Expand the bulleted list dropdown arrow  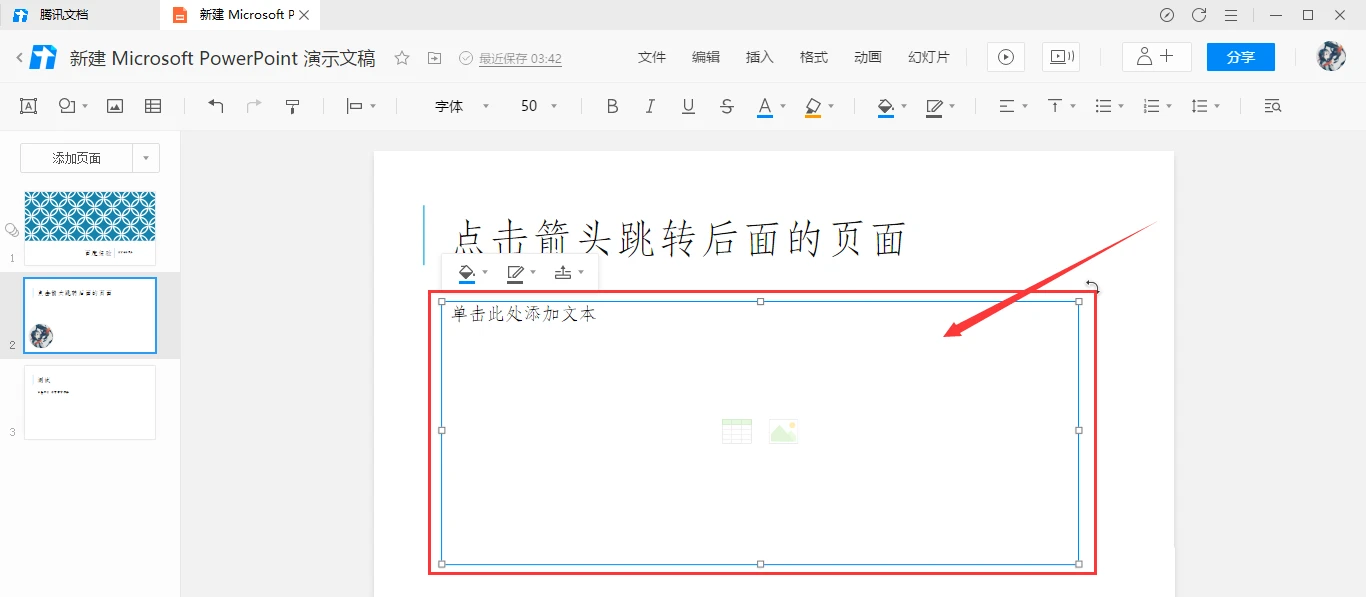(x=1121, y=106)
